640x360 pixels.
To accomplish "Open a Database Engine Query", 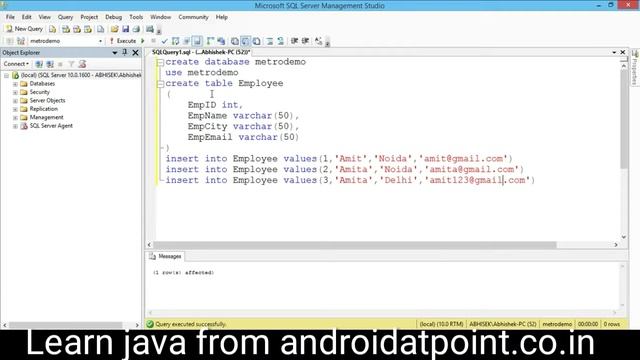I will [52, 29].
